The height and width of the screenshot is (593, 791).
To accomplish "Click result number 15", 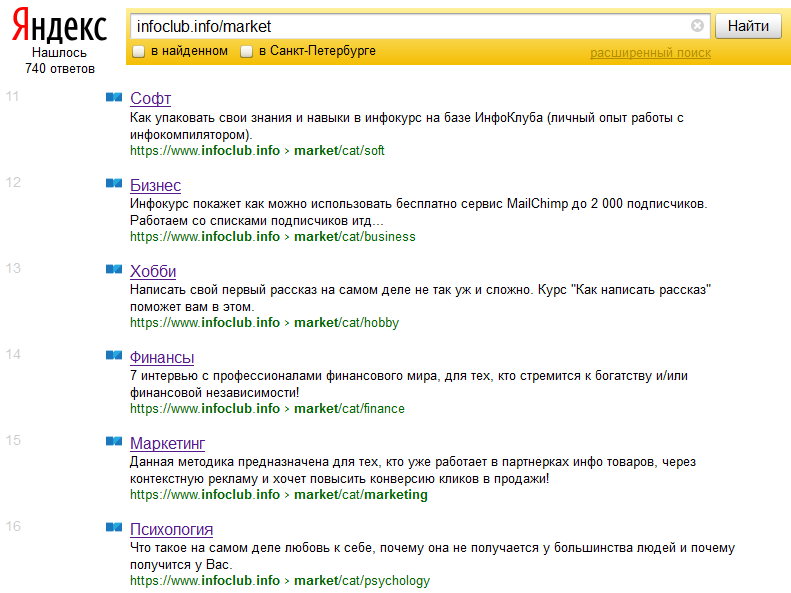I will click(x=13, y=440).
